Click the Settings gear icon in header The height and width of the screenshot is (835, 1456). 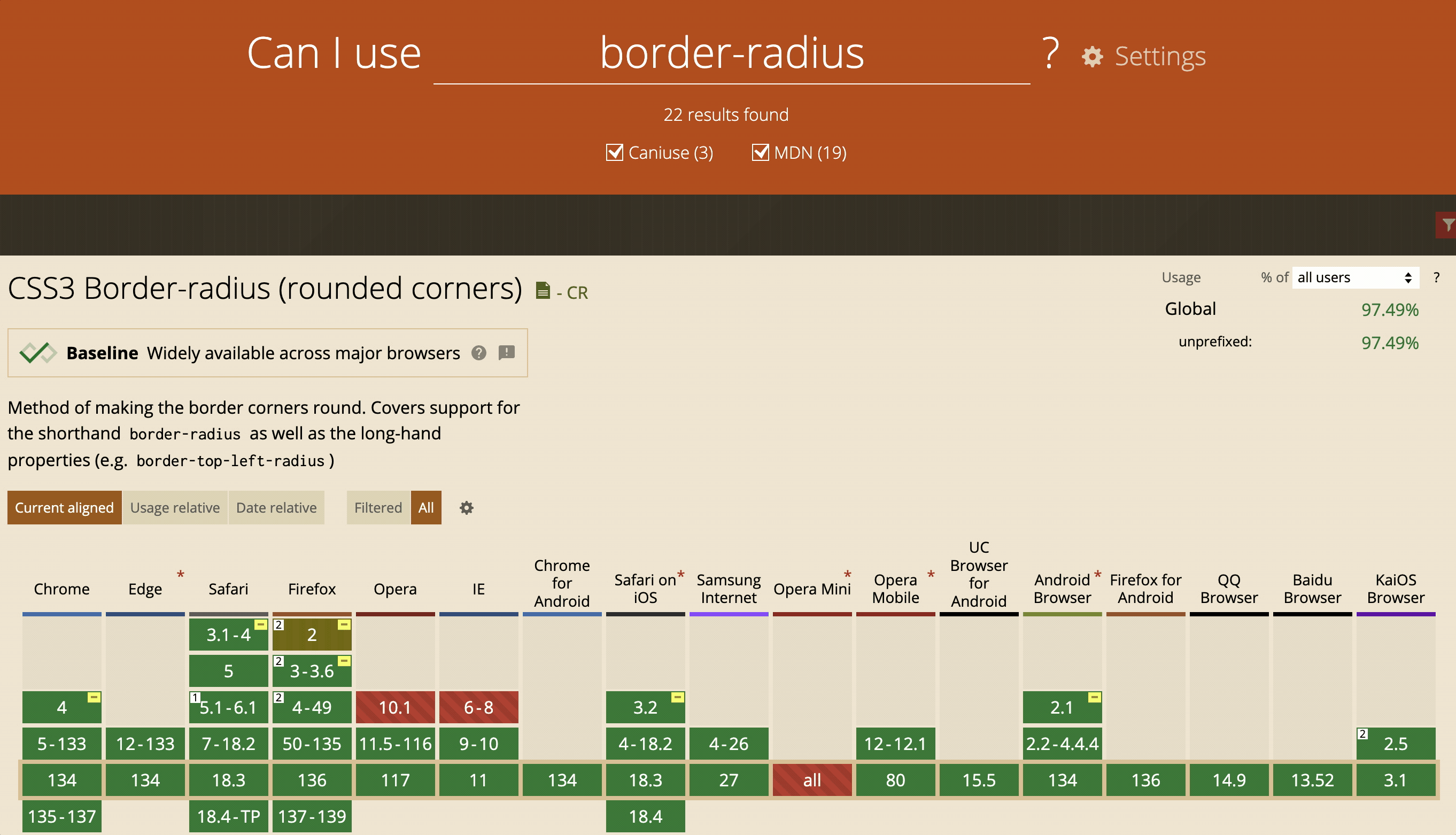click(x=1092, y=56)
